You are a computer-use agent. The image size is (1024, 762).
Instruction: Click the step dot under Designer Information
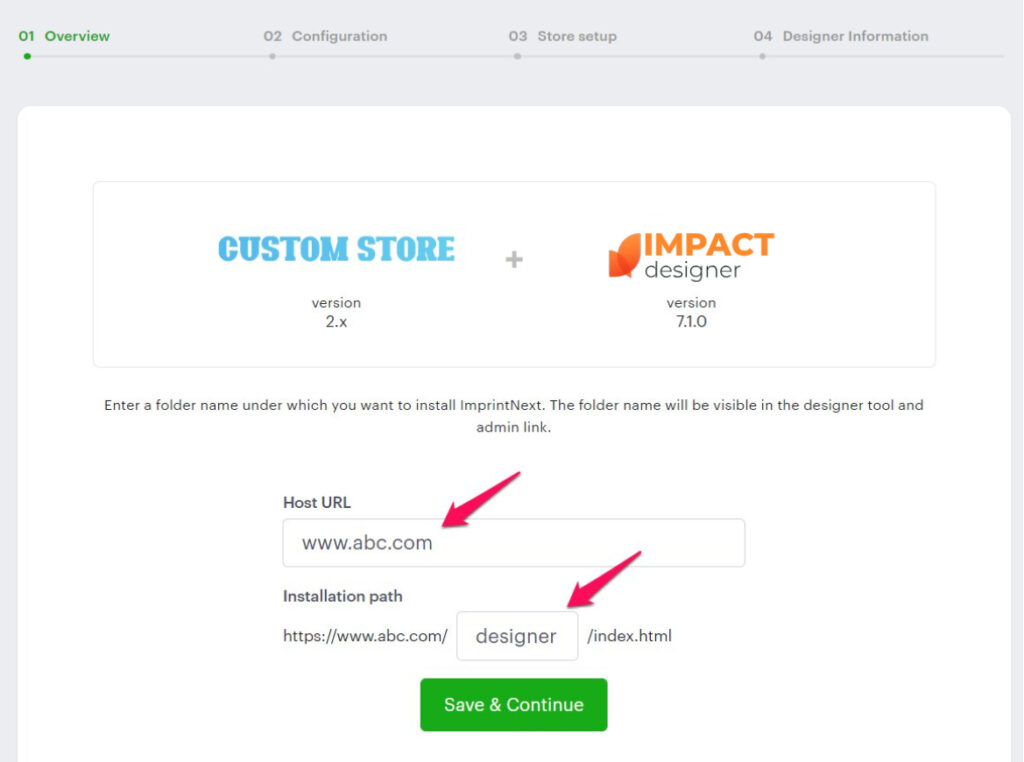[x=762, y=56]
